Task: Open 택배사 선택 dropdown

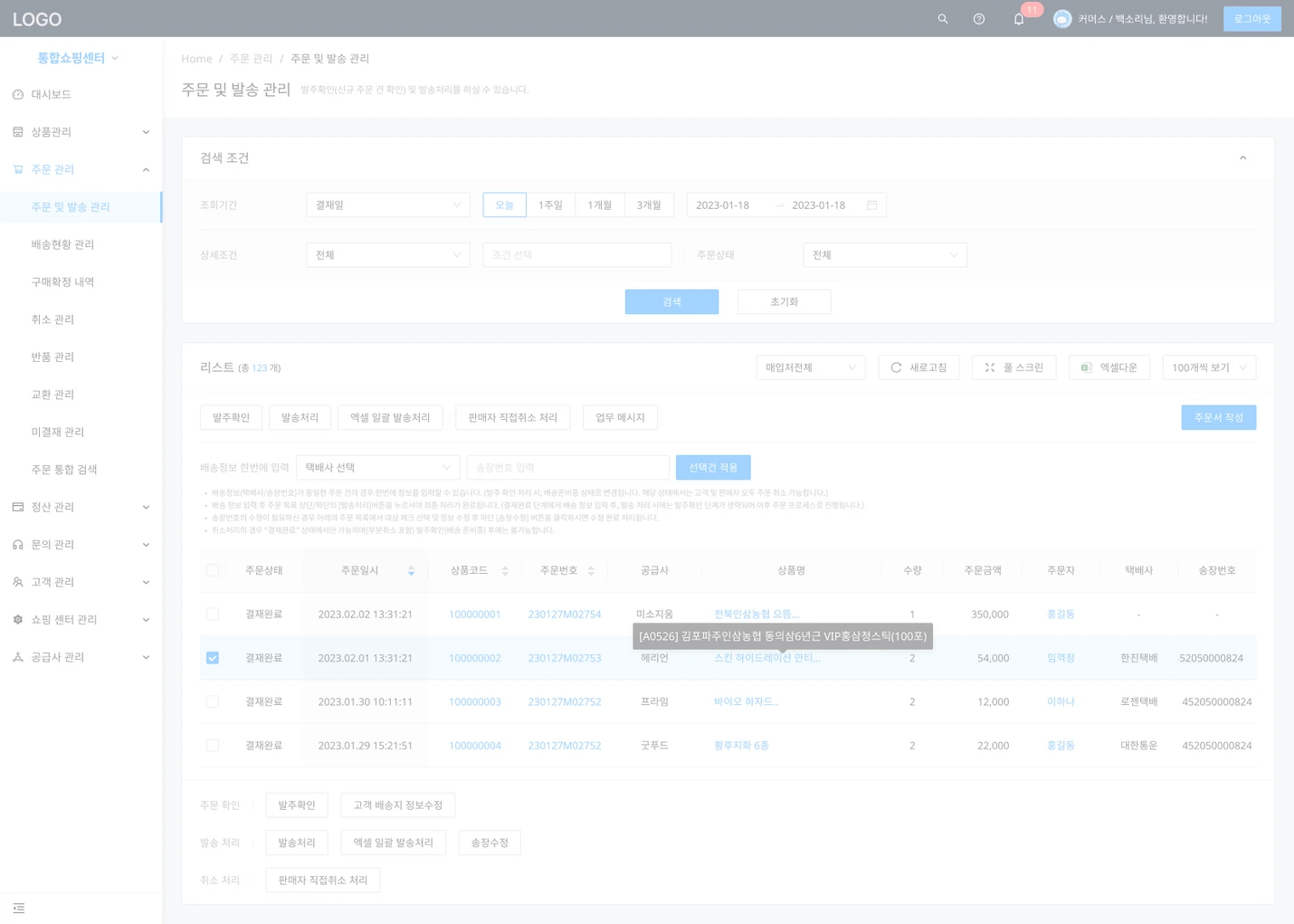Action: (378, 468)
